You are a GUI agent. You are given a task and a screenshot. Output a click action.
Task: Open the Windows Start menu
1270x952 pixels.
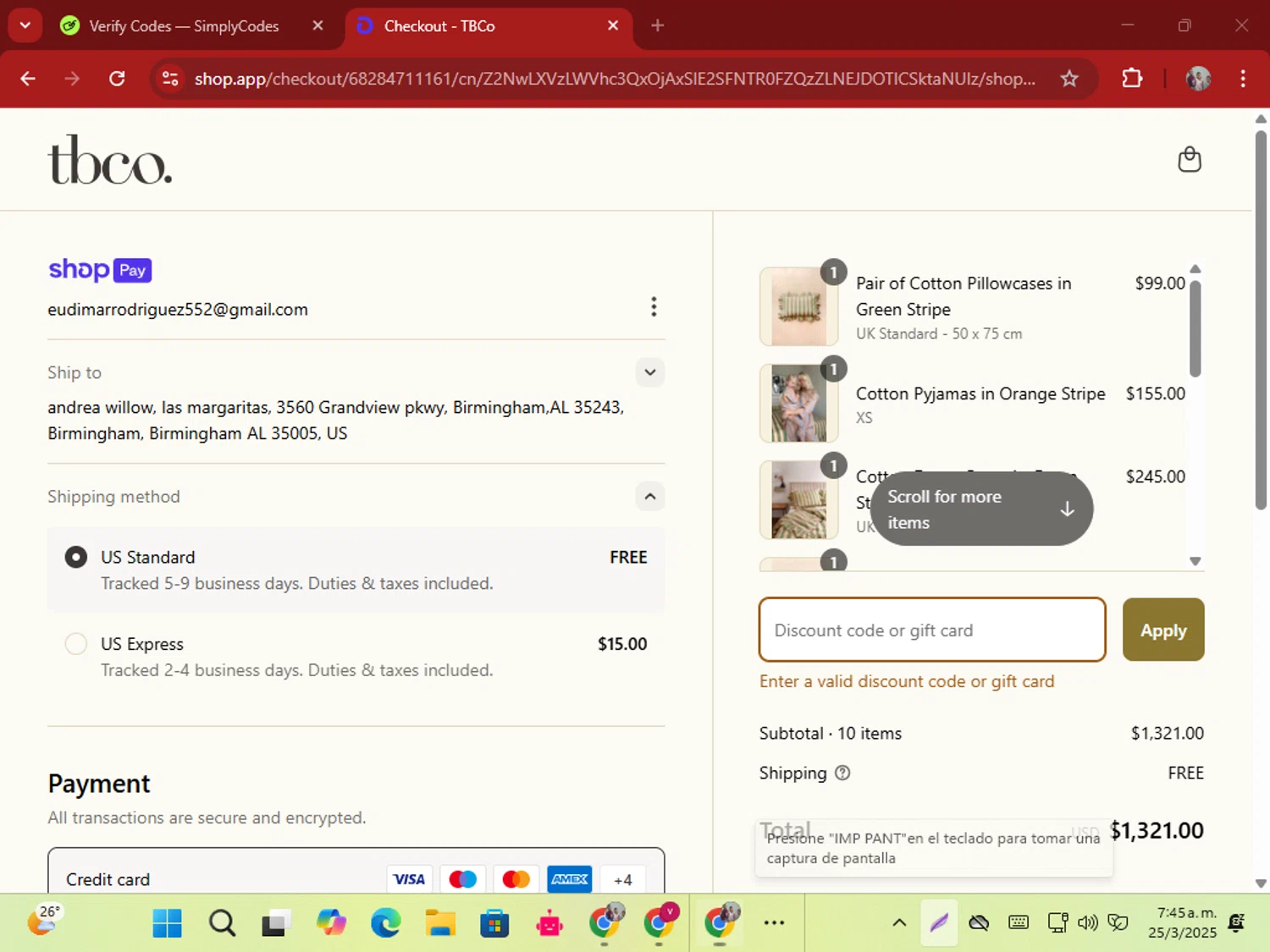[167, 923]
